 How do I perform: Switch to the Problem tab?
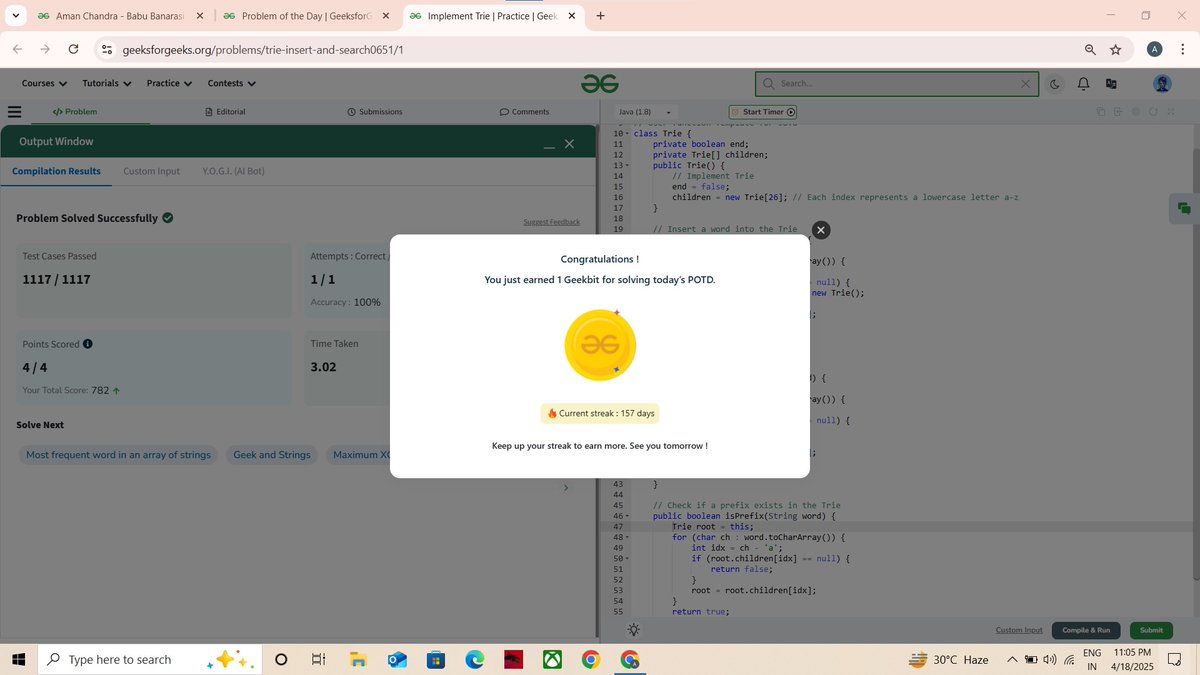(x=75, y=112)
